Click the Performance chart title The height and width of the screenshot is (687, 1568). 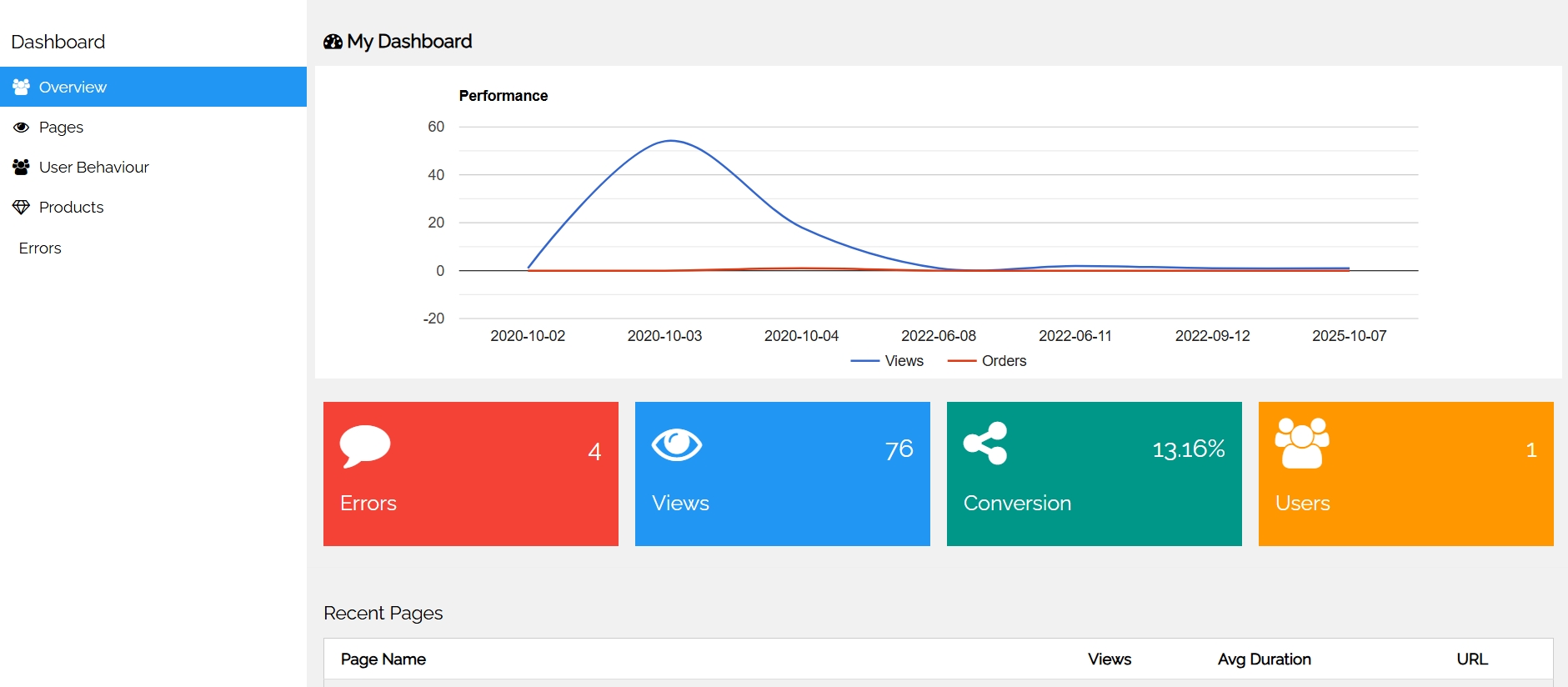pos(503,96)
